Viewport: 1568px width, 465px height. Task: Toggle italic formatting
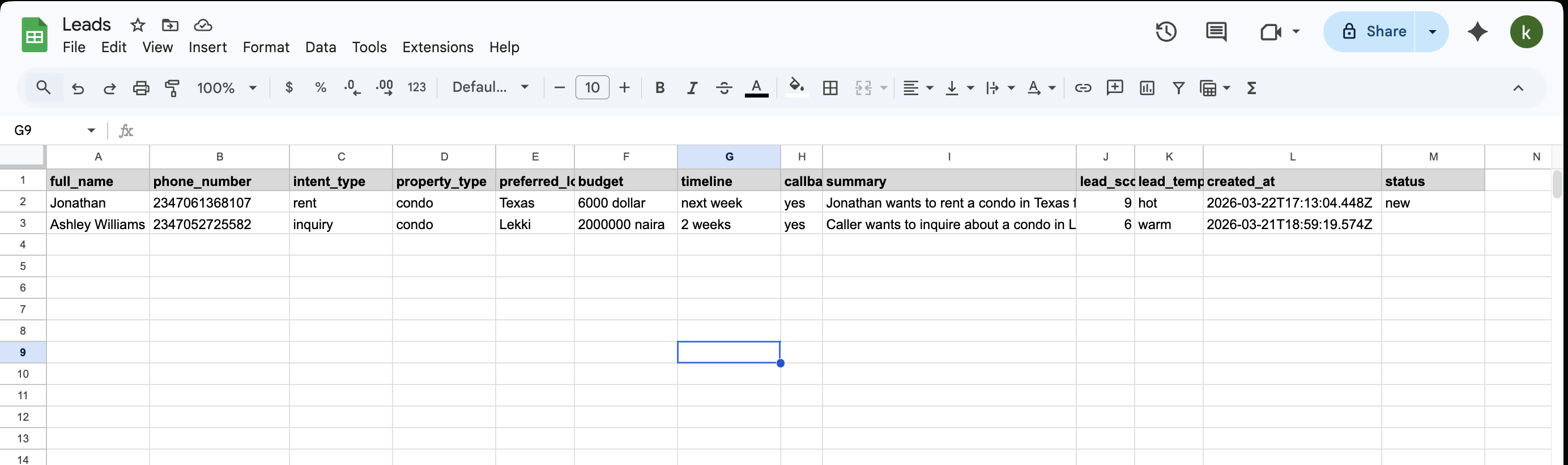point(692,88)
